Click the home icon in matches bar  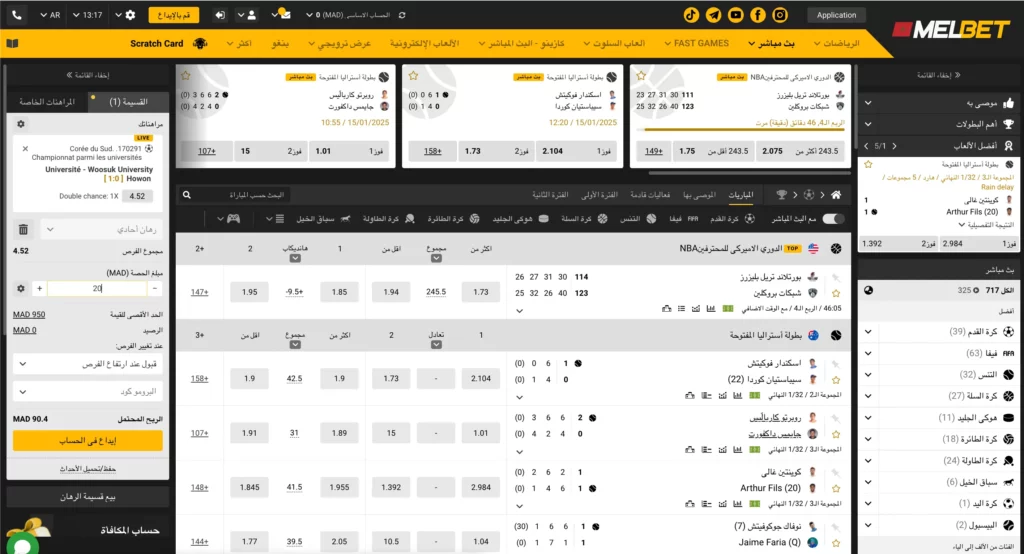coord(836,195)
